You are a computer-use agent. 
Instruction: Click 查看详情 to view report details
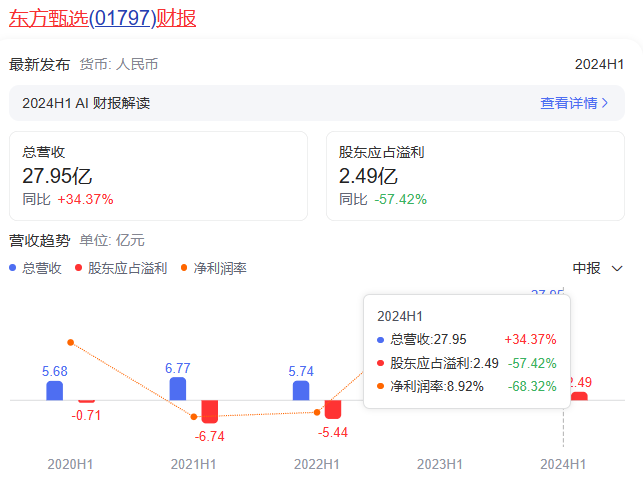(574, 103)
